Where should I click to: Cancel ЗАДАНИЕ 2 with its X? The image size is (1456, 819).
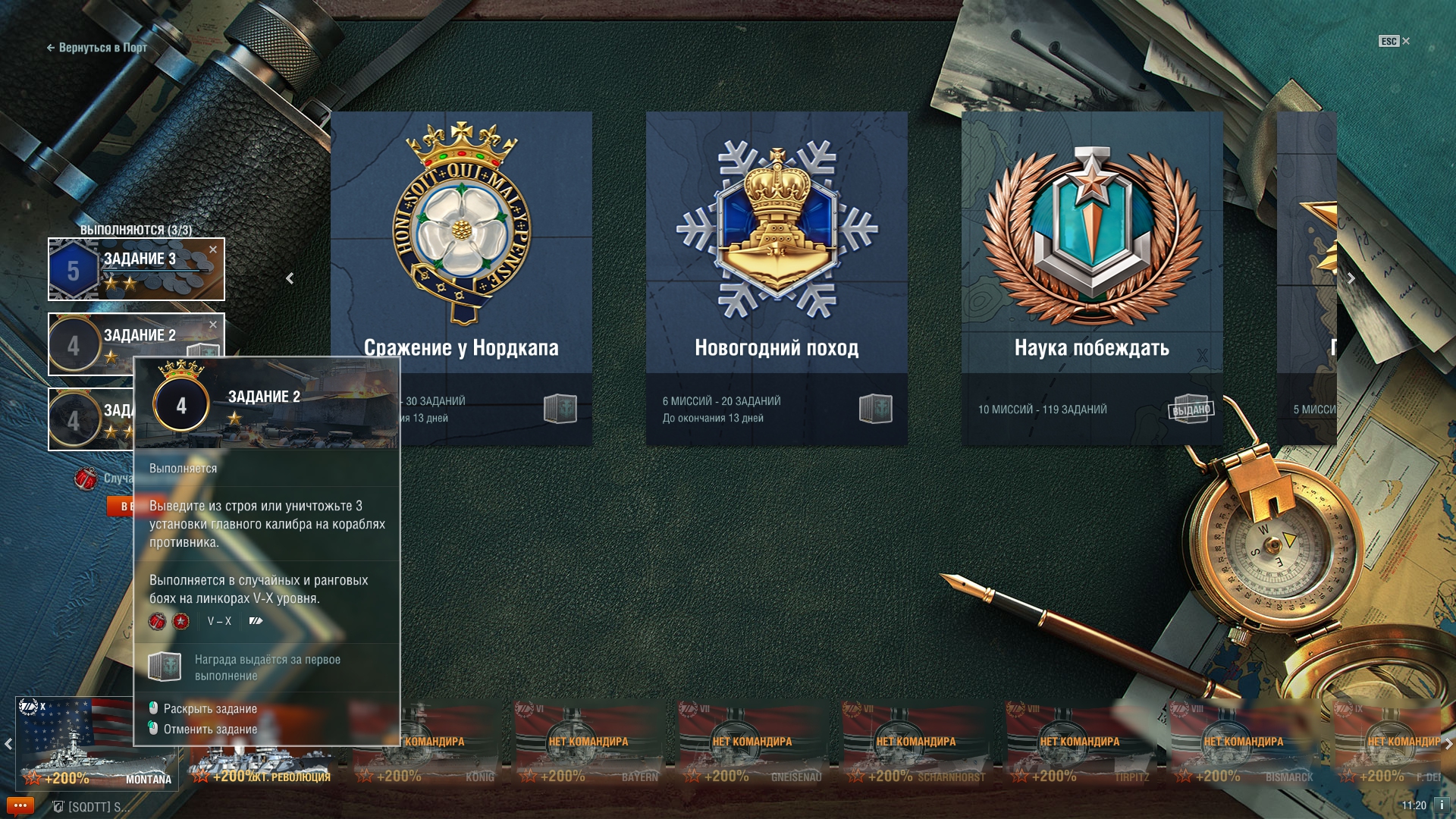point(213,325)
